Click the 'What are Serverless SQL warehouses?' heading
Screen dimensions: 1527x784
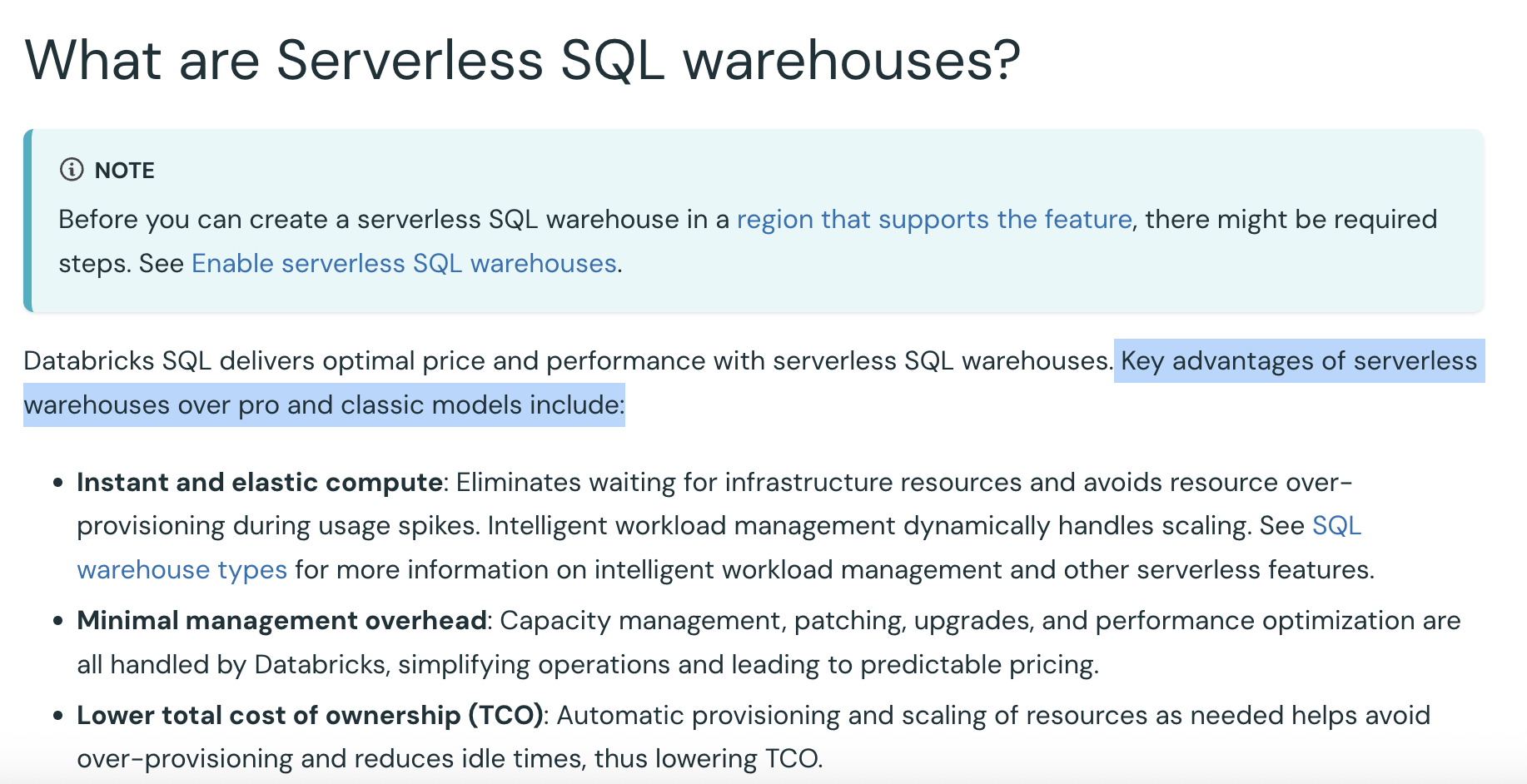(x=522, y=60)
